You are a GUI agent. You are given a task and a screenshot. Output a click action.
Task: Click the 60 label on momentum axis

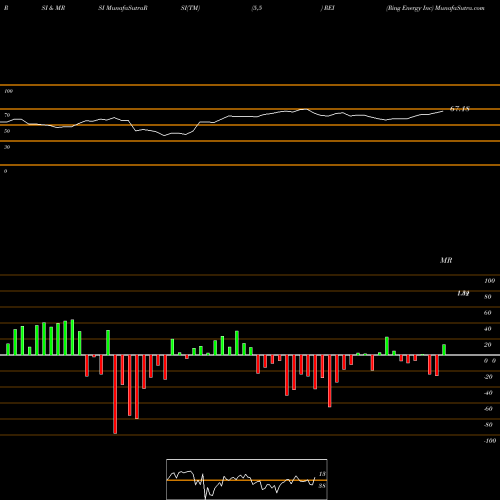(487, 313)
